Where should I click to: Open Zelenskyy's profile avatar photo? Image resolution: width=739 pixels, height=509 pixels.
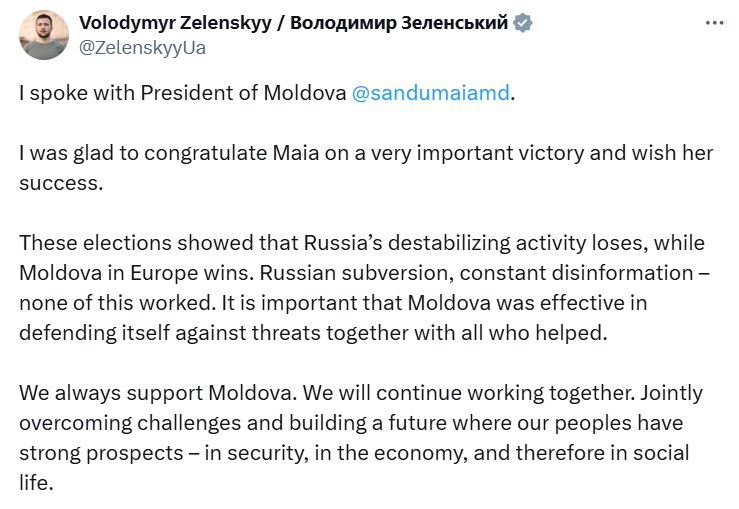pos(44,35)
